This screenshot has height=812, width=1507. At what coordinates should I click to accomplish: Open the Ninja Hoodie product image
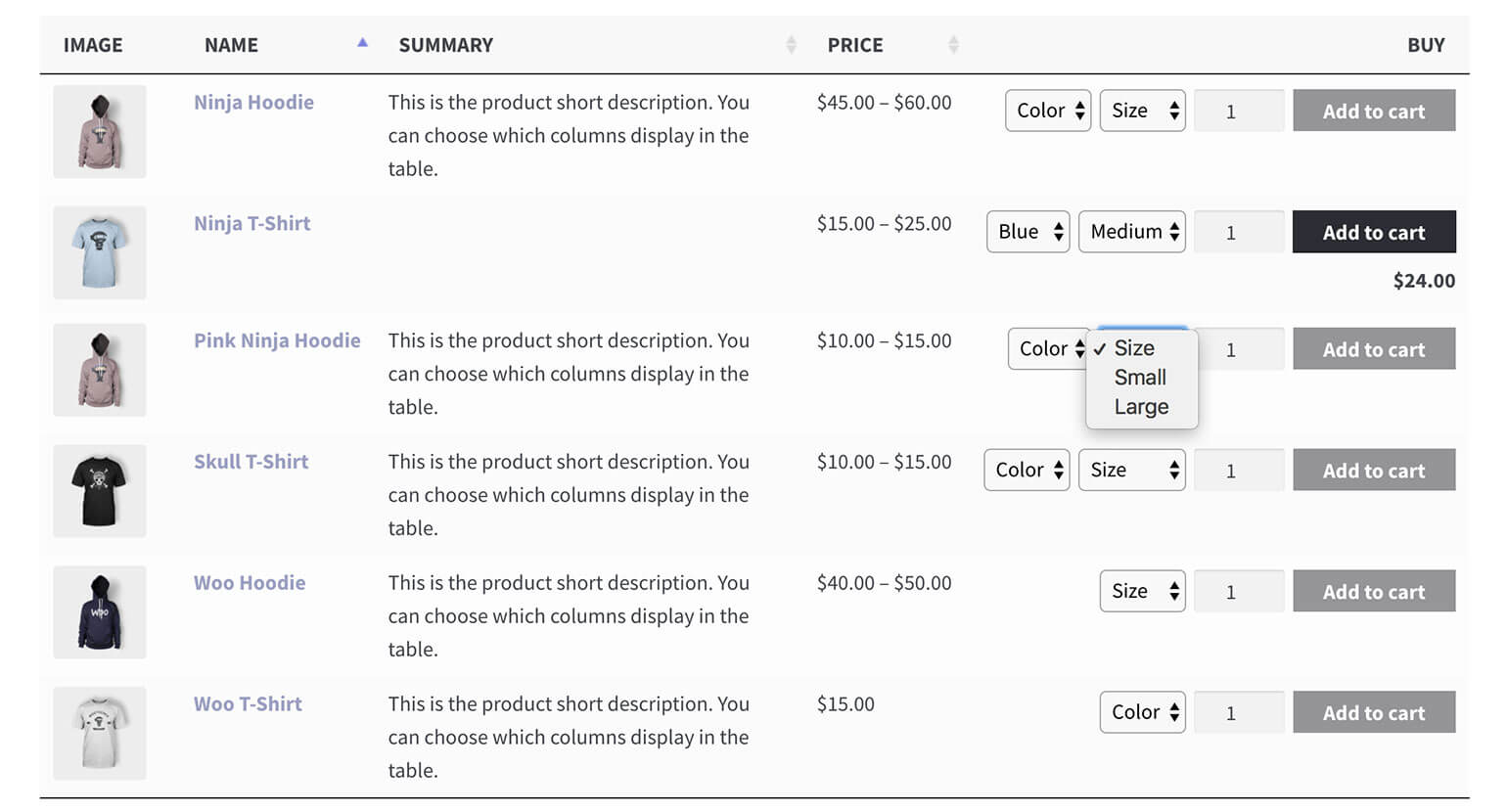pyautogui.click(x=100, y=132)
